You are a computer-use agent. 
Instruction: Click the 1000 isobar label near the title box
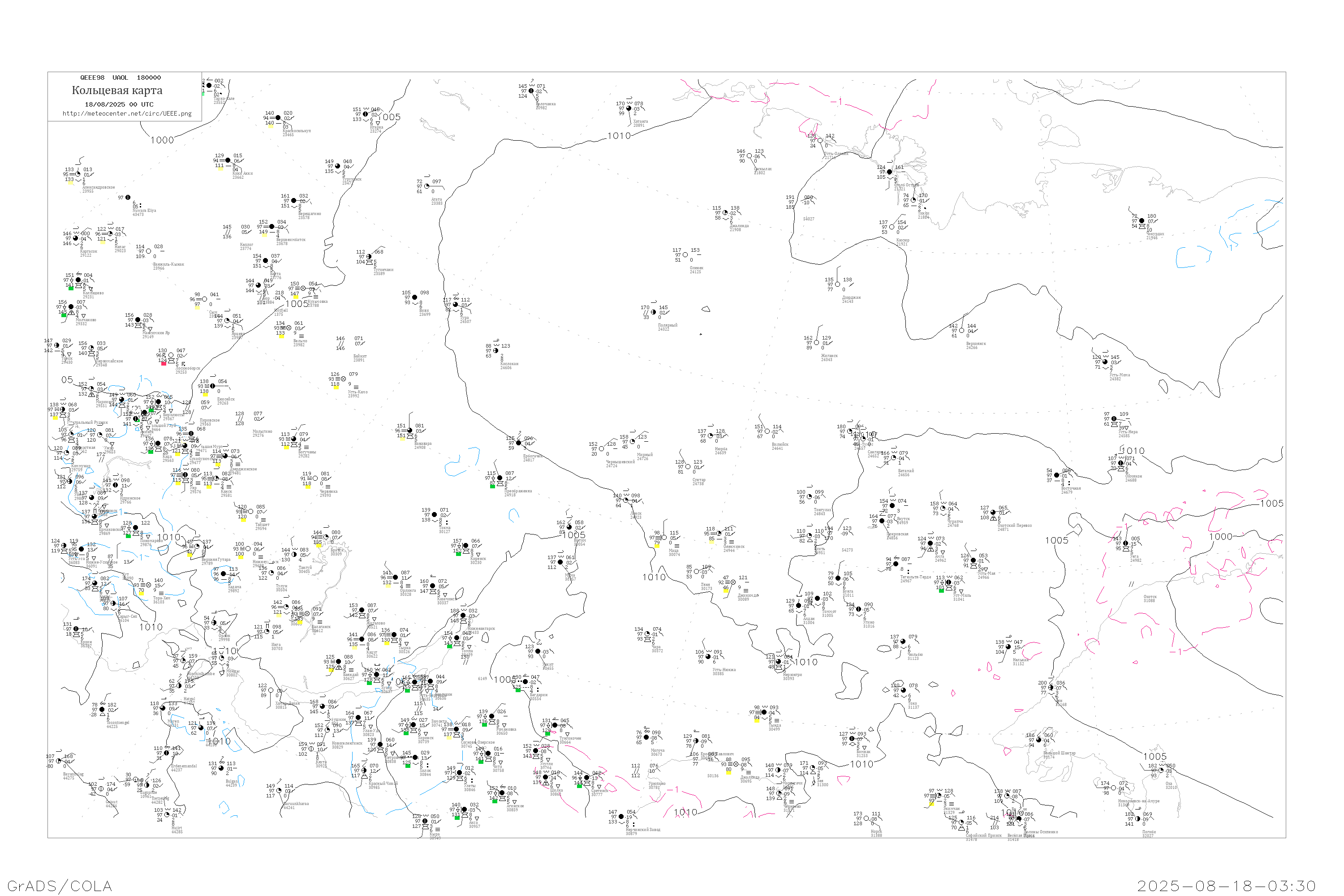[162, 141]
